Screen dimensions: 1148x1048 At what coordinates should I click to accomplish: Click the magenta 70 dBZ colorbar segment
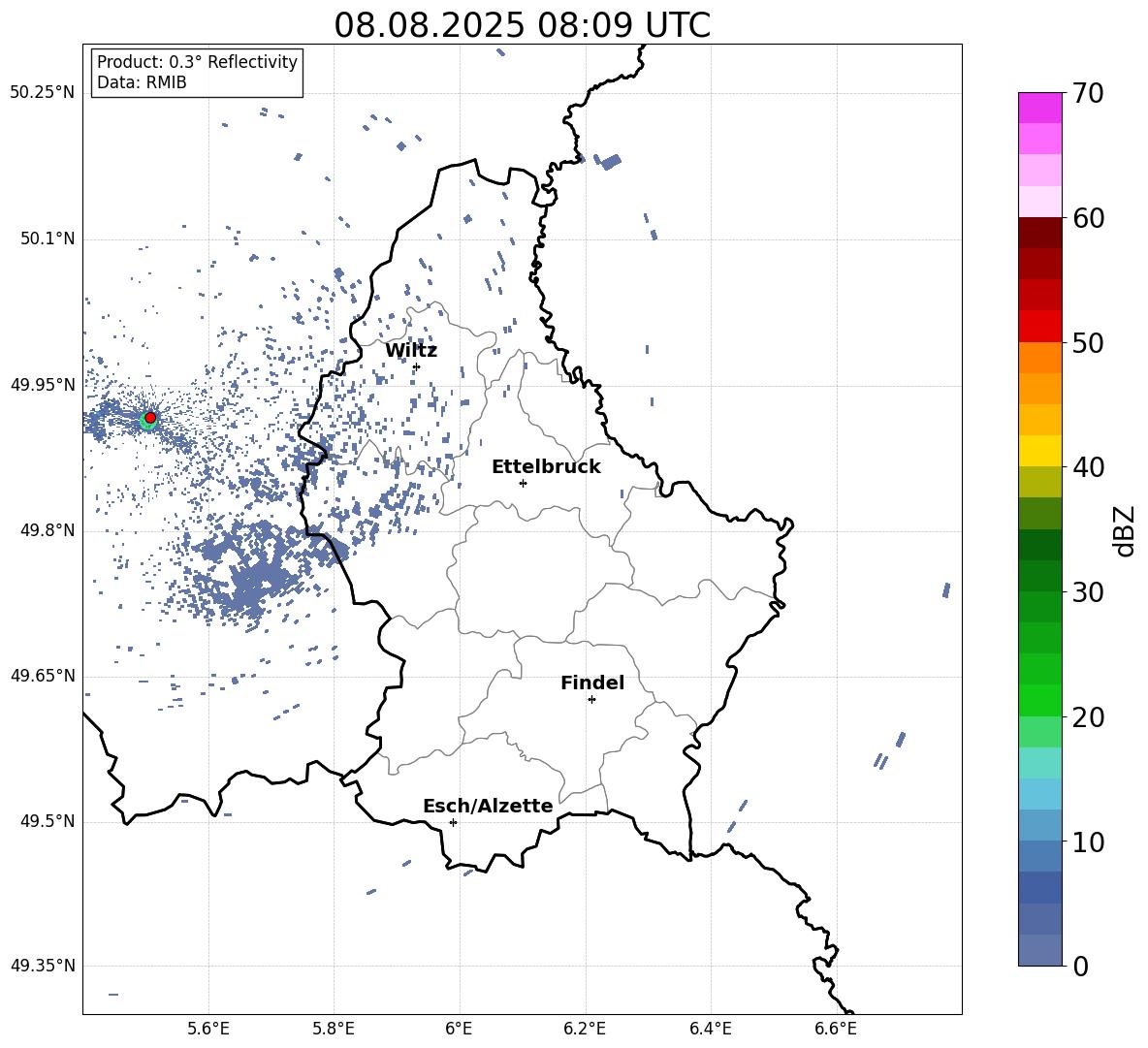(x=1039, y=108)
